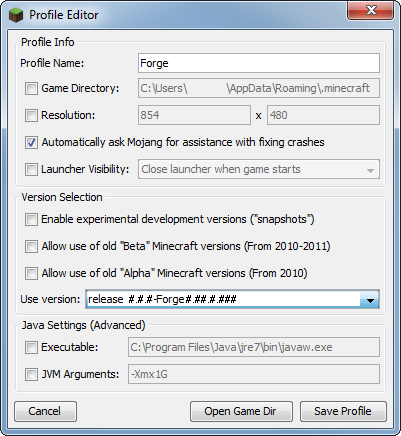
Task: Click the Minecraft grass block icon
Action: click(16, 15)
